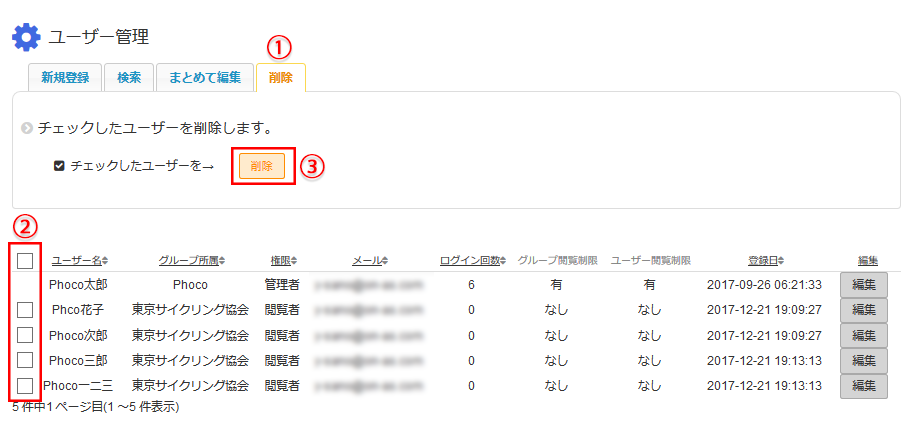
Task: Edit the Phoco一二三 user row
Action: point(863,386)
